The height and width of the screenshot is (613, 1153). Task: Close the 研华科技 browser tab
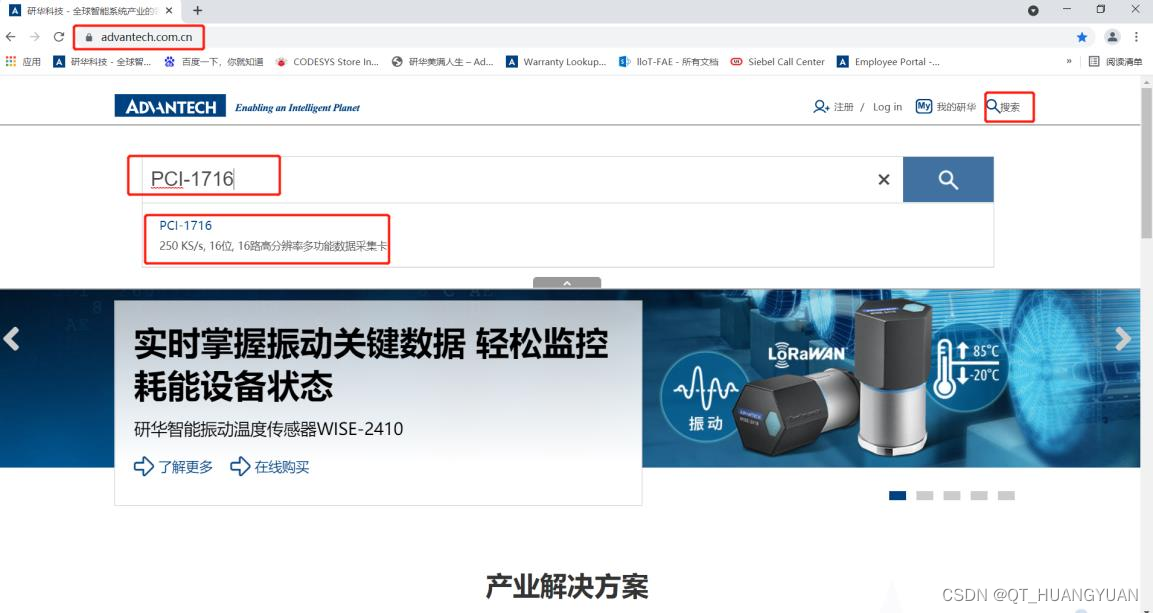(x=169, y=11)
